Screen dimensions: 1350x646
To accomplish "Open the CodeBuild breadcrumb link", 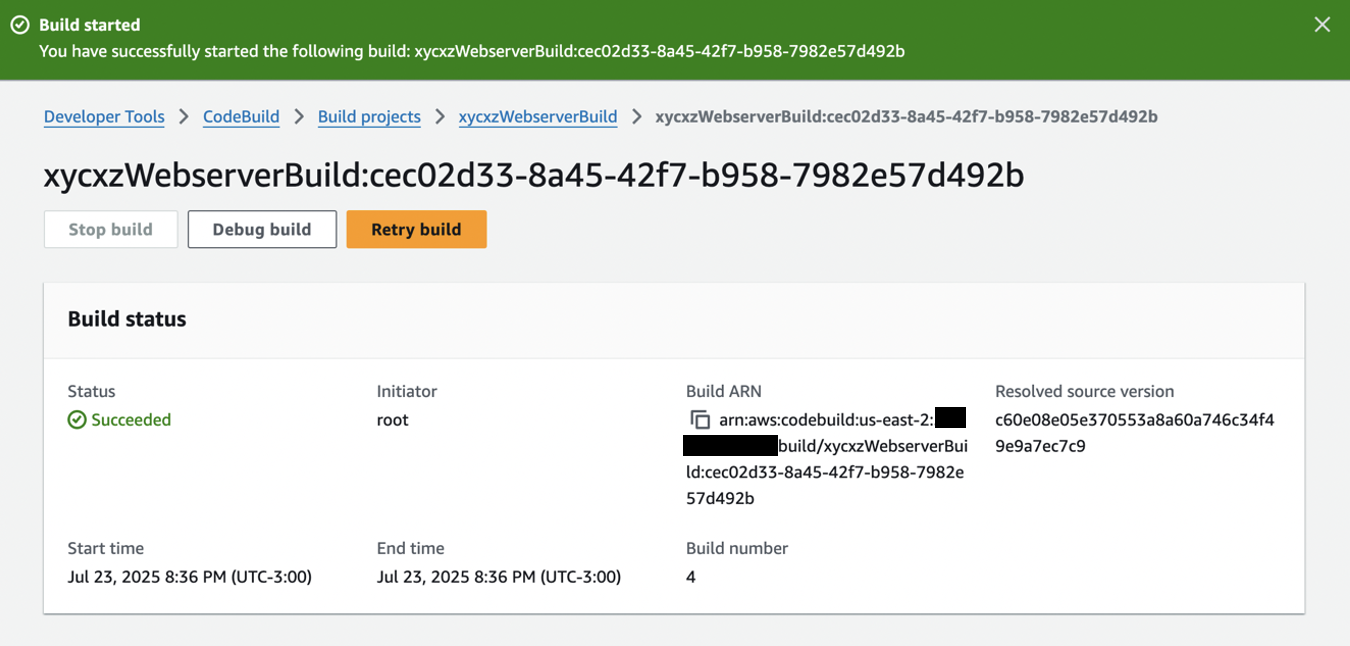I will point(240,117).
